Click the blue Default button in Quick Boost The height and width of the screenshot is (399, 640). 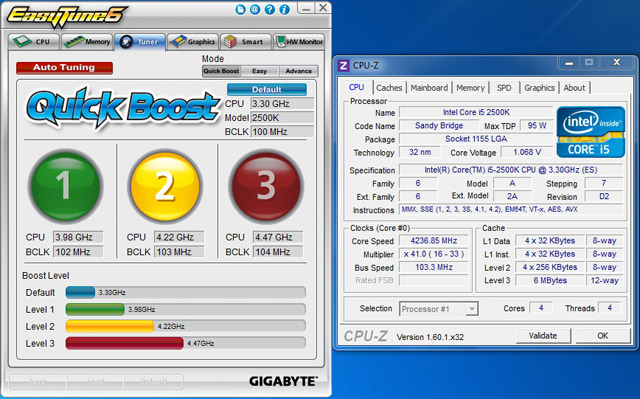click(267, 89)
